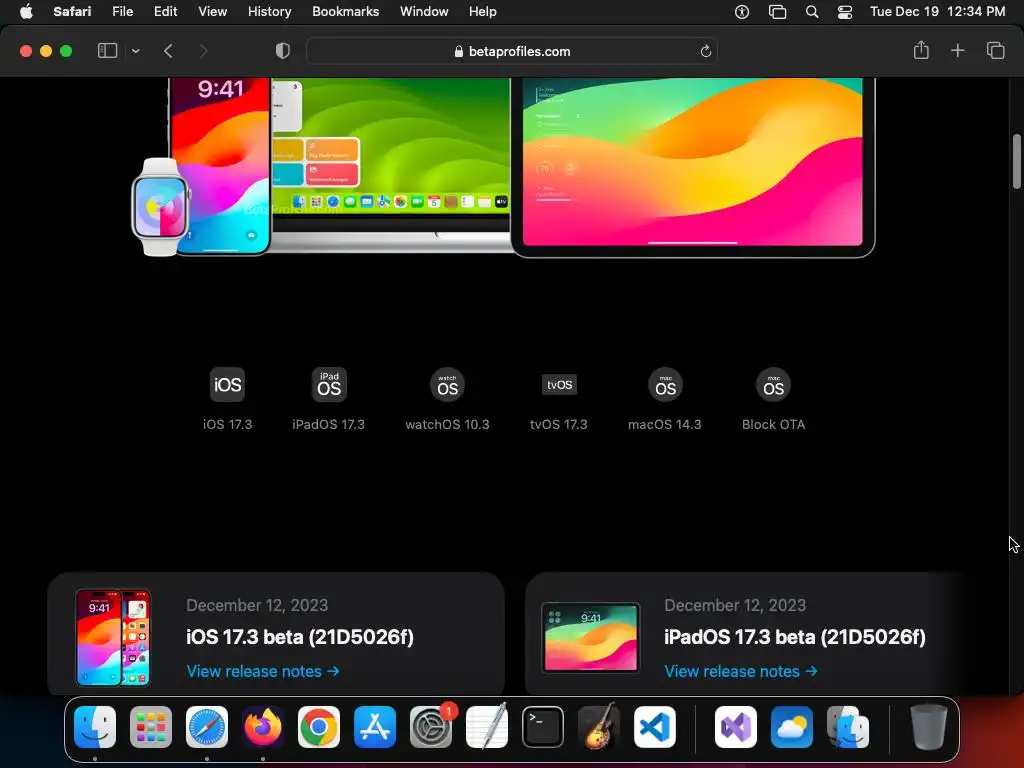The image size is (1024, 768).
Task: Click the page vertical scrollbar thumb
Action: tap(1016, 161)
